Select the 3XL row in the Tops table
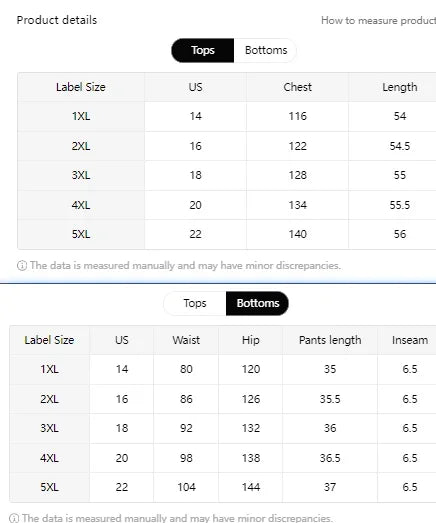436x523 pixels. point(227,175)
